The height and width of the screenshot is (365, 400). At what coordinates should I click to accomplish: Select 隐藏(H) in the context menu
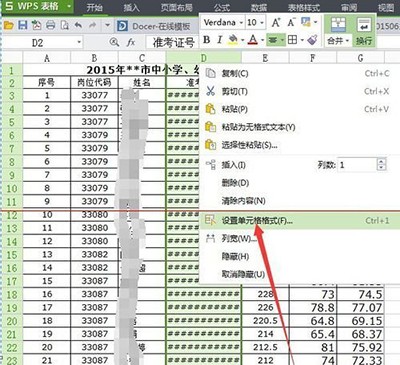tap(235, 256)
